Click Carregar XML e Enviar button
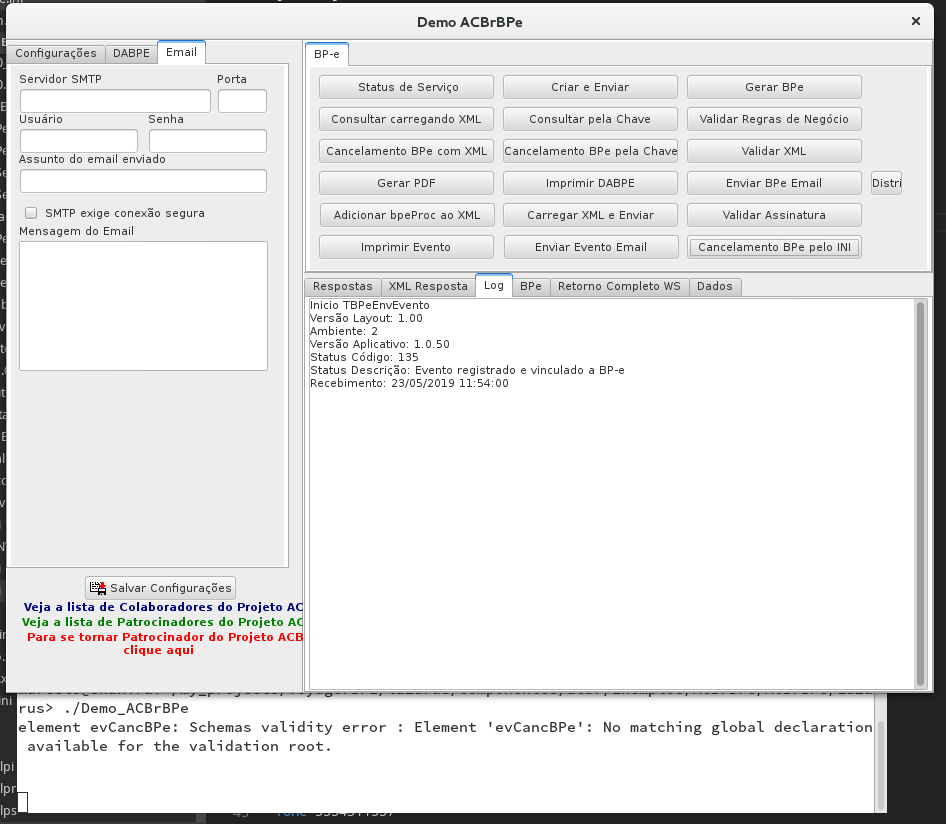This screenshot has height=824, width=946. (590, 215)
